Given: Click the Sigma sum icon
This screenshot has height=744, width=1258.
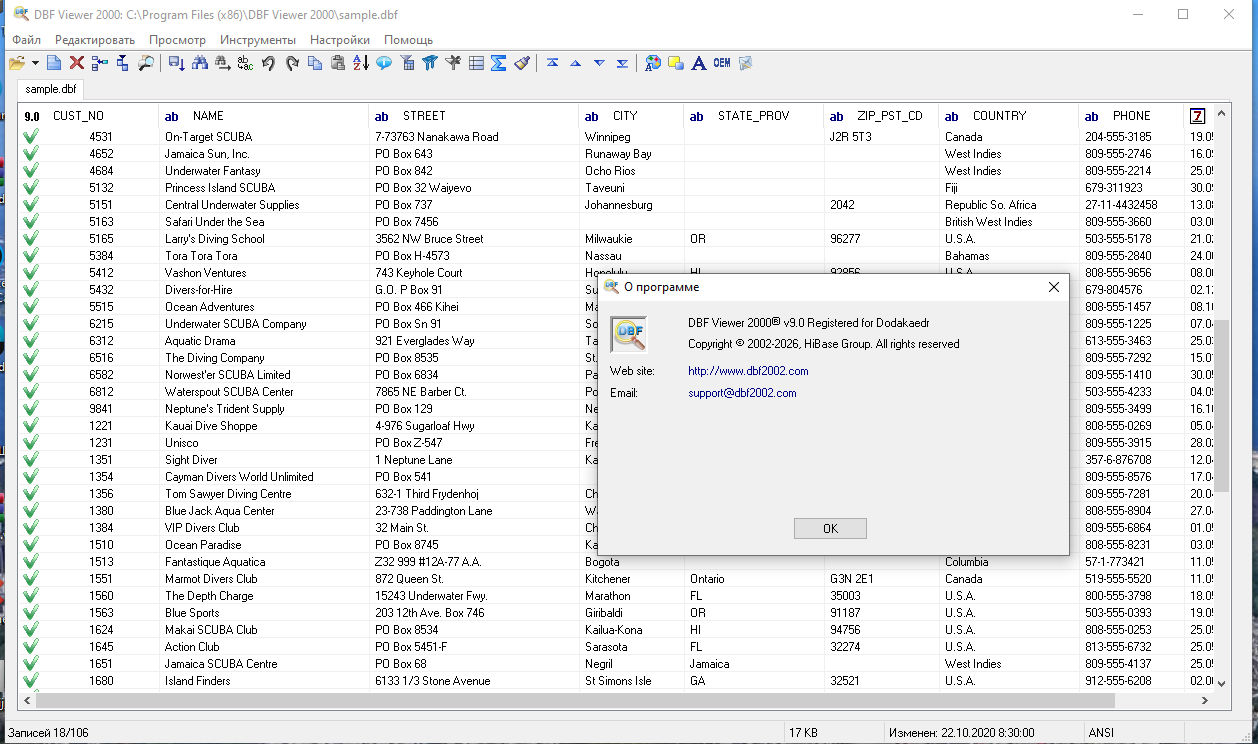Looking at the screenshot, I should pyautogui.click(x=499, y=63).
